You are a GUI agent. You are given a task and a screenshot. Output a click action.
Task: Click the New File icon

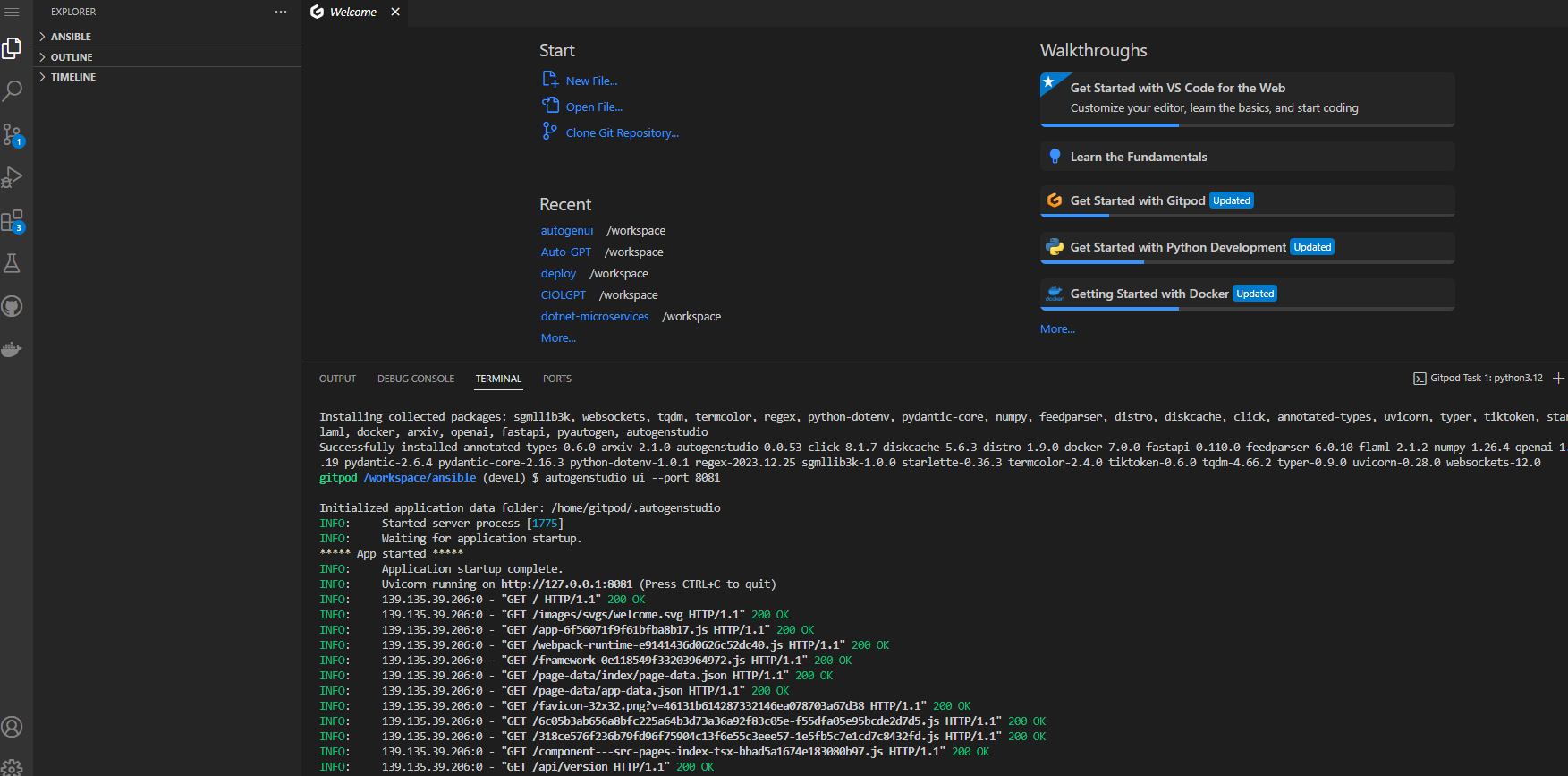click(550, 80)
